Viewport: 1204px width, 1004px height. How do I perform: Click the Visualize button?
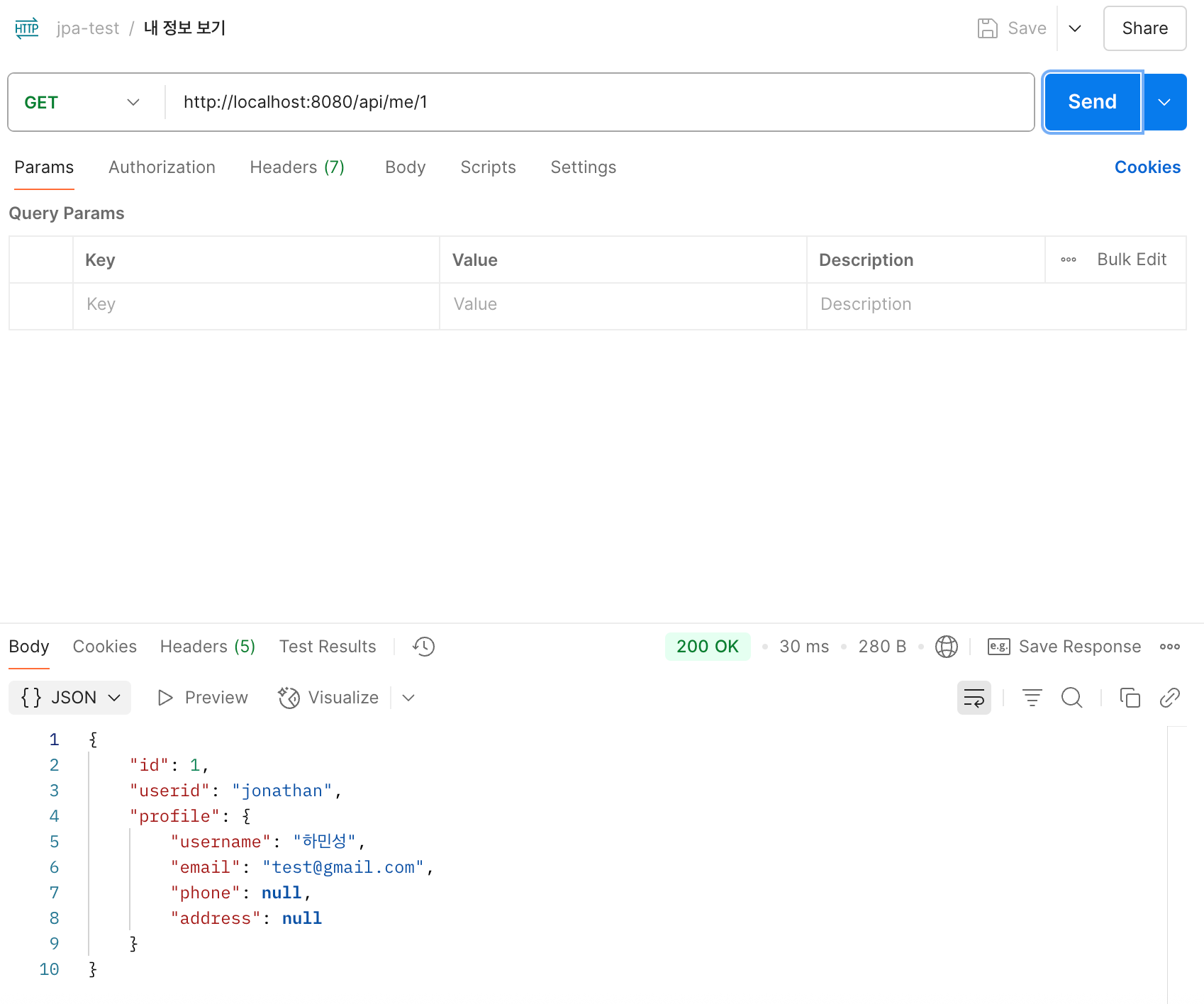coord(328,698)
